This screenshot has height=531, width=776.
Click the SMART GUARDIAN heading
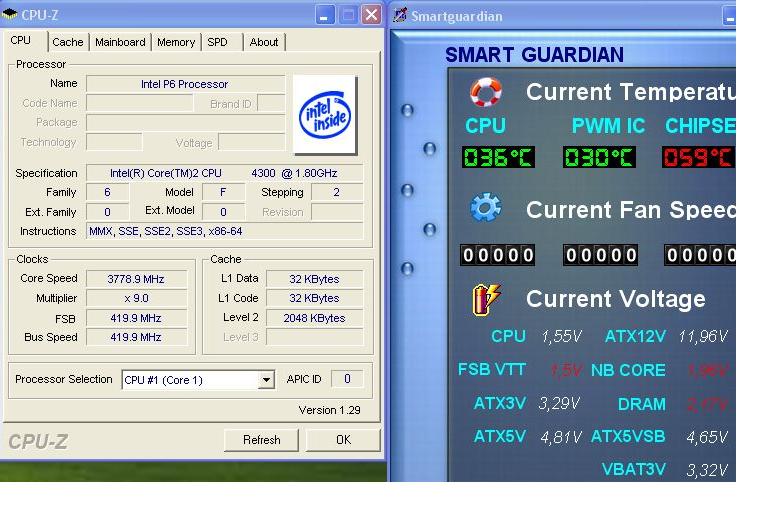coord(534,55)
